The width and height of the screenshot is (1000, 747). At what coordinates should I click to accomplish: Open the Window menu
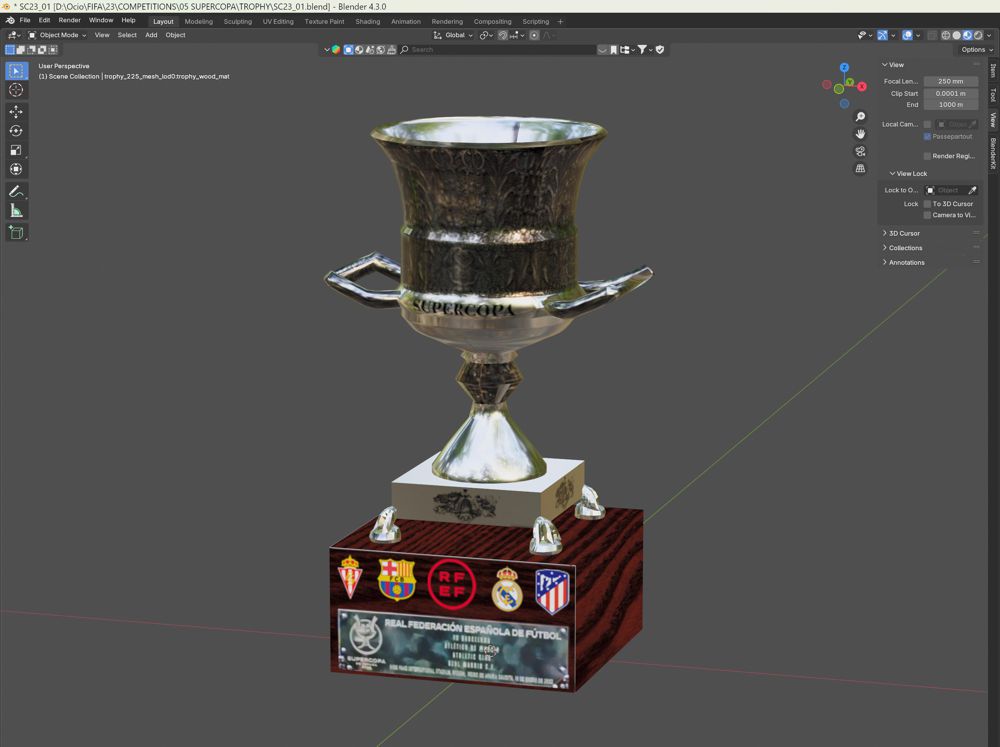(x=101, y=20)
